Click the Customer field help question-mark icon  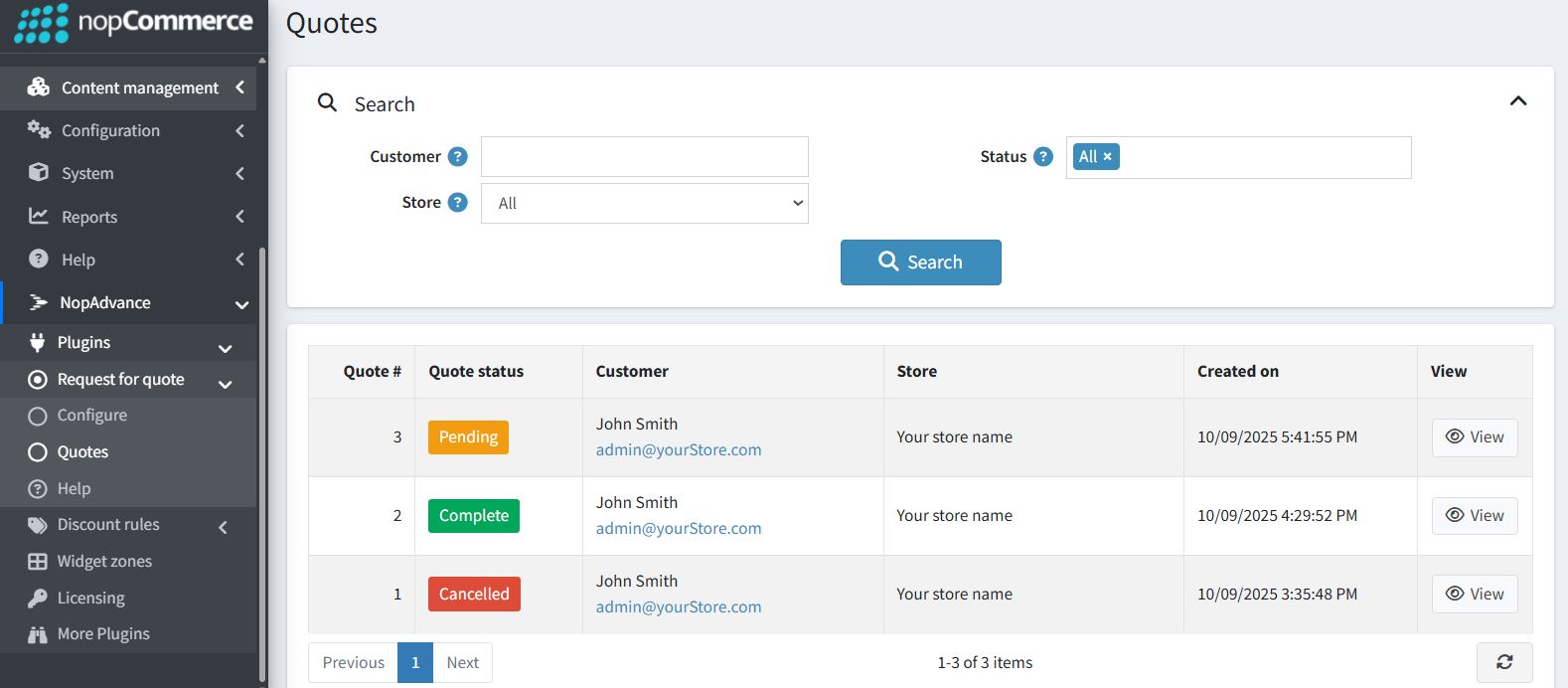pos(457,157)
